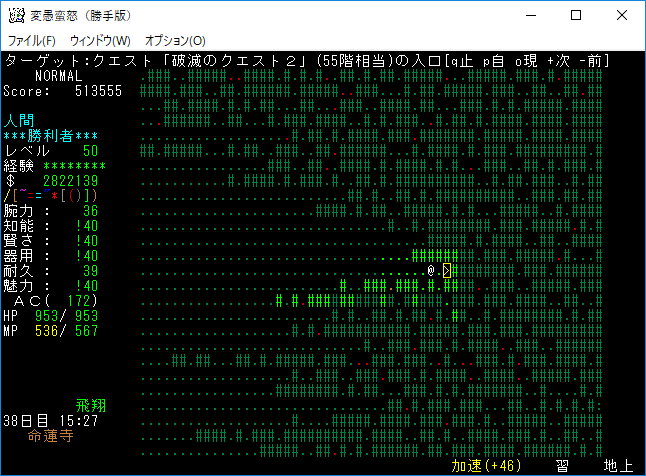Open the ファイル(F) menu
646x476 pixels.
32,40
